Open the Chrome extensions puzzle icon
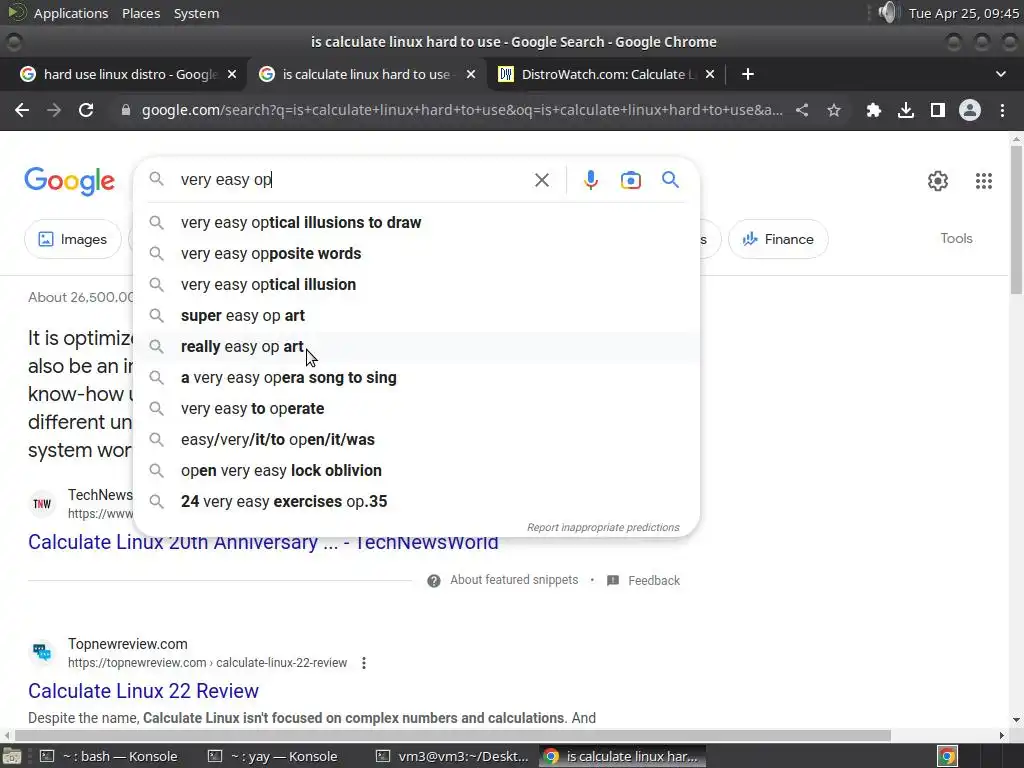This screenshot has width=1024, height=768. point(873,110)
